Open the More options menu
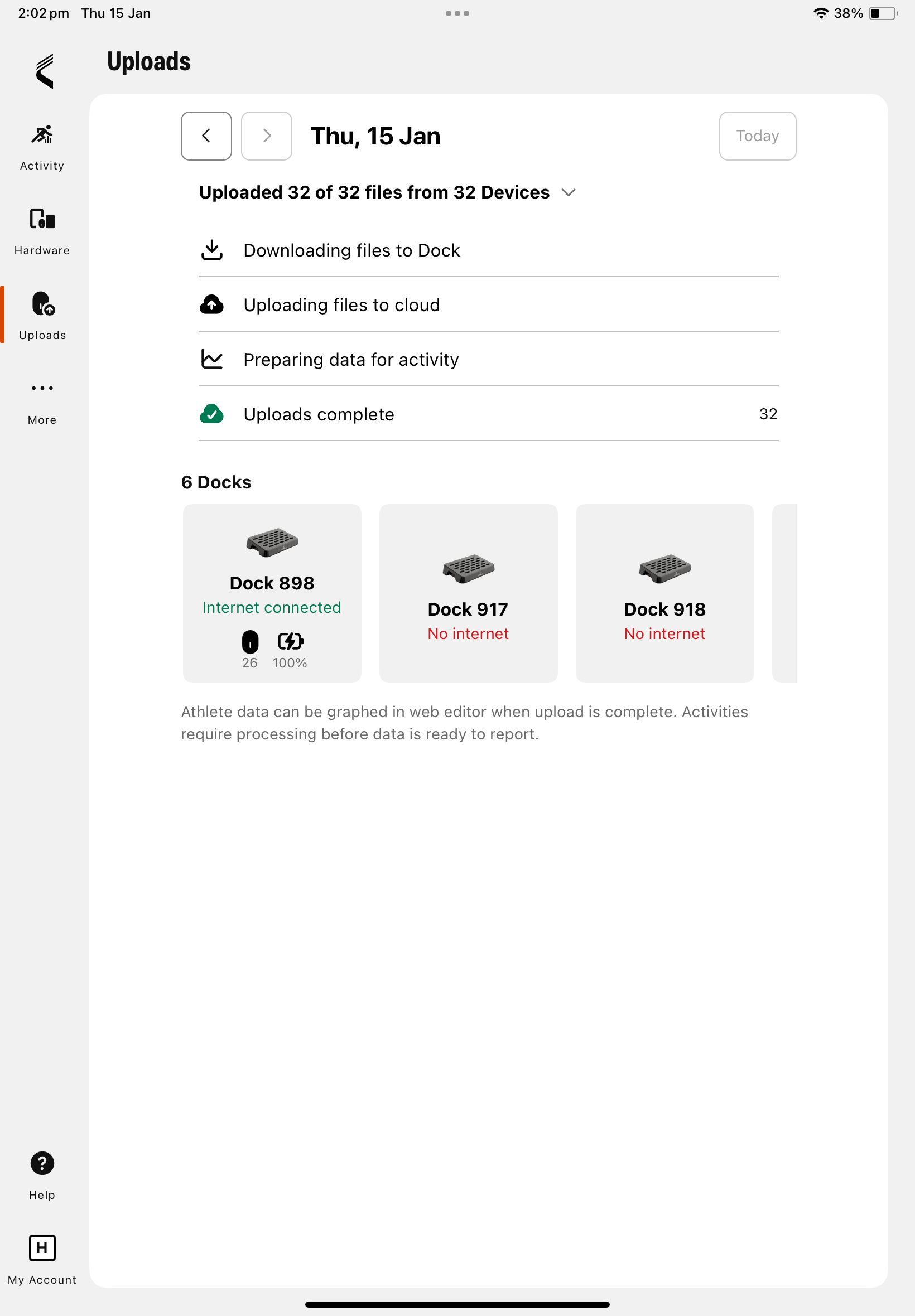Image resolution: width=915 pixels, height=1316 pixels. (42, 389)
